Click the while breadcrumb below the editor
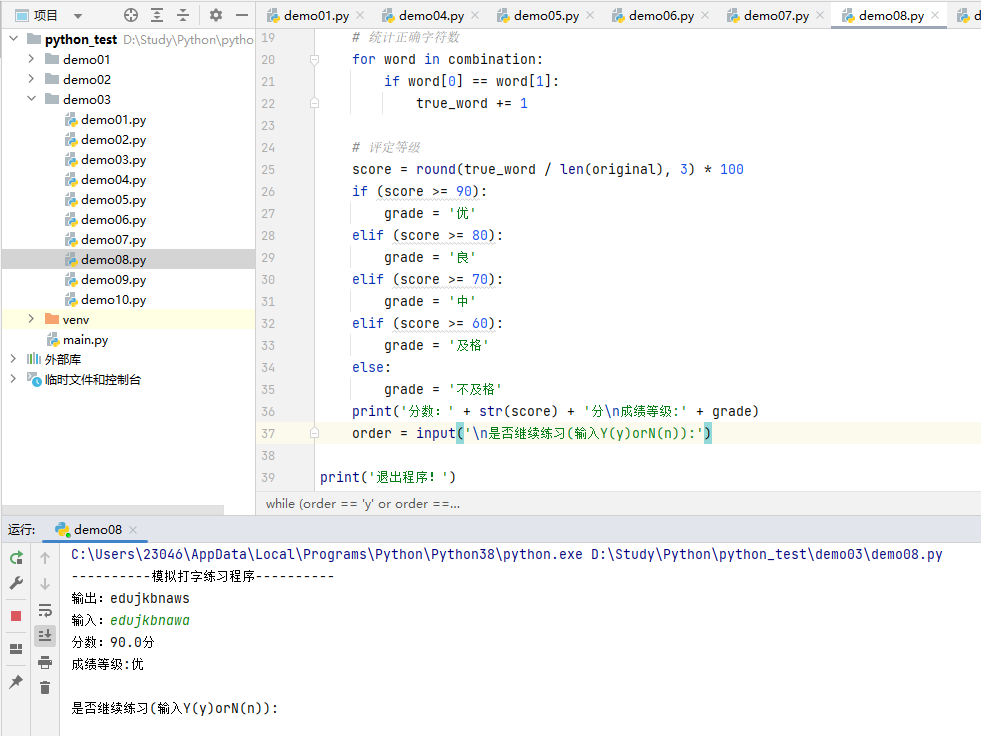Viewport: 981px width, 736px height. [362, 504]
